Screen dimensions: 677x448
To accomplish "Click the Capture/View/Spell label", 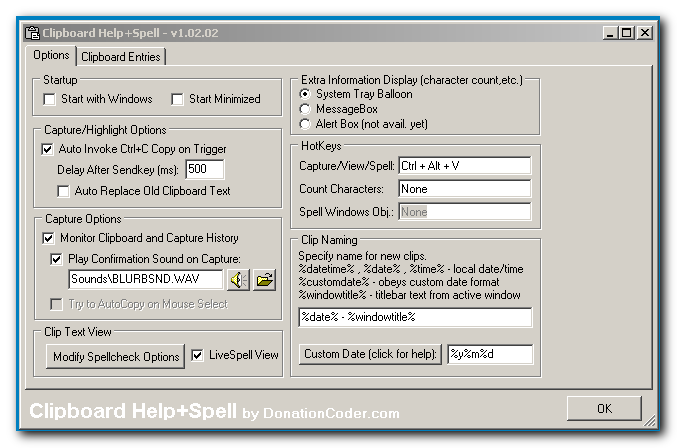I will coord(347,166).
